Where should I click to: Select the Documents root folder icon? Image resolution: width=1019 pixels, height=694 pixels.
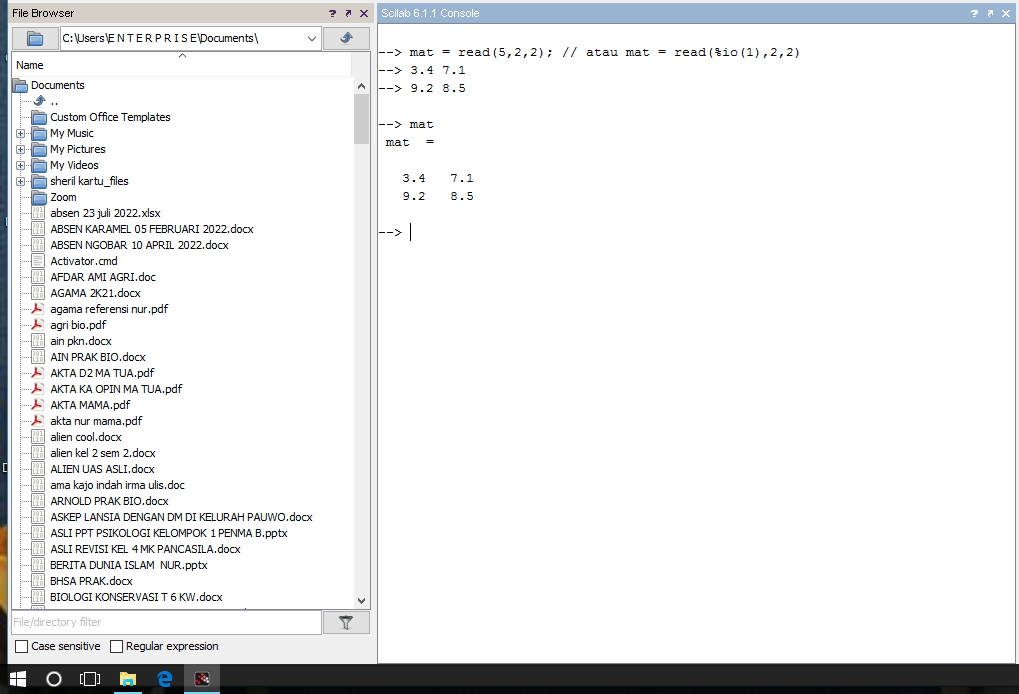[x=21, y=85]
